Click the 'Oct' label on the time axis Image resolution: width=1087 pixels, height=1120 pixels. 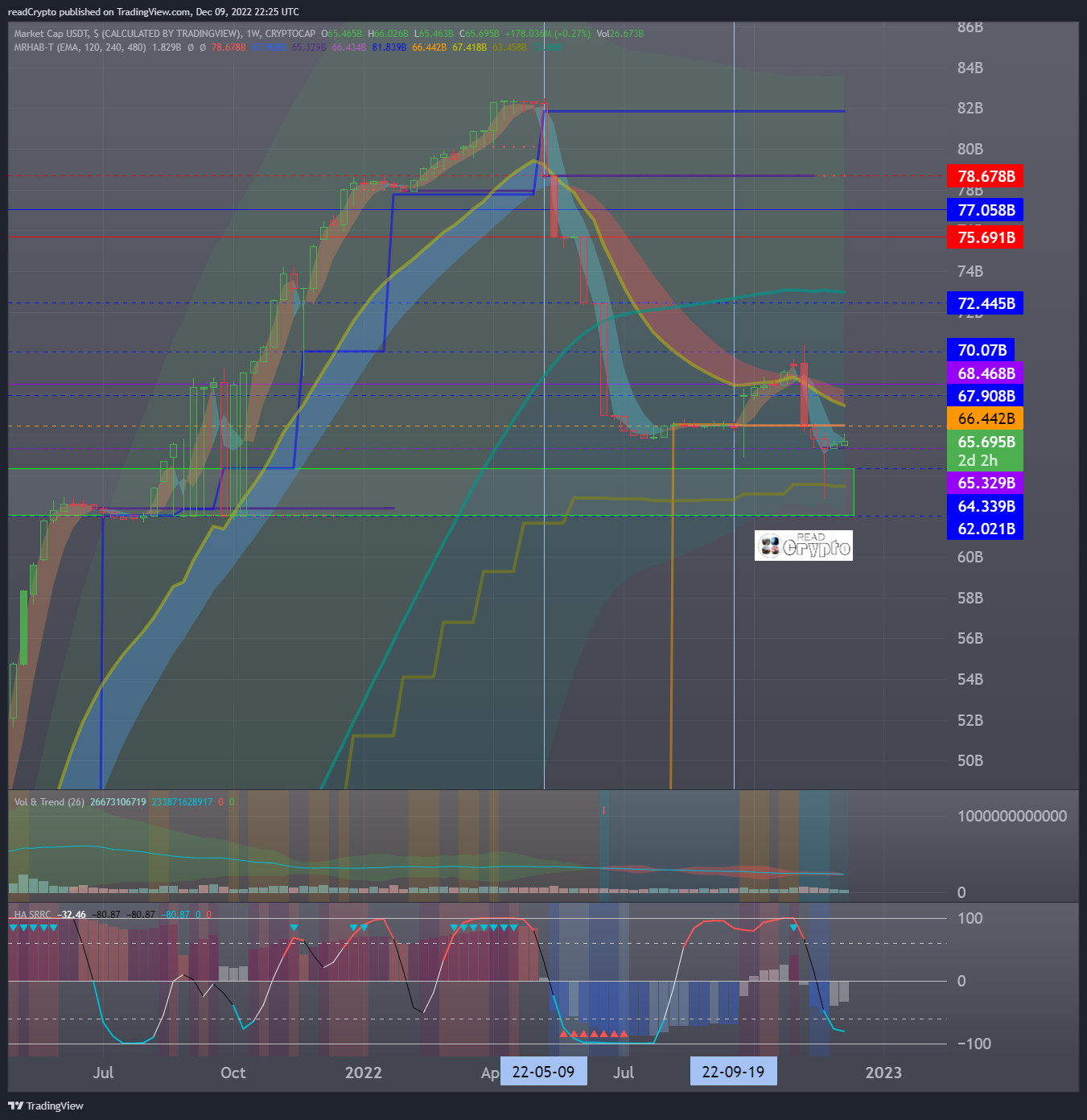pyautogui.click(x=233, y=1073)
